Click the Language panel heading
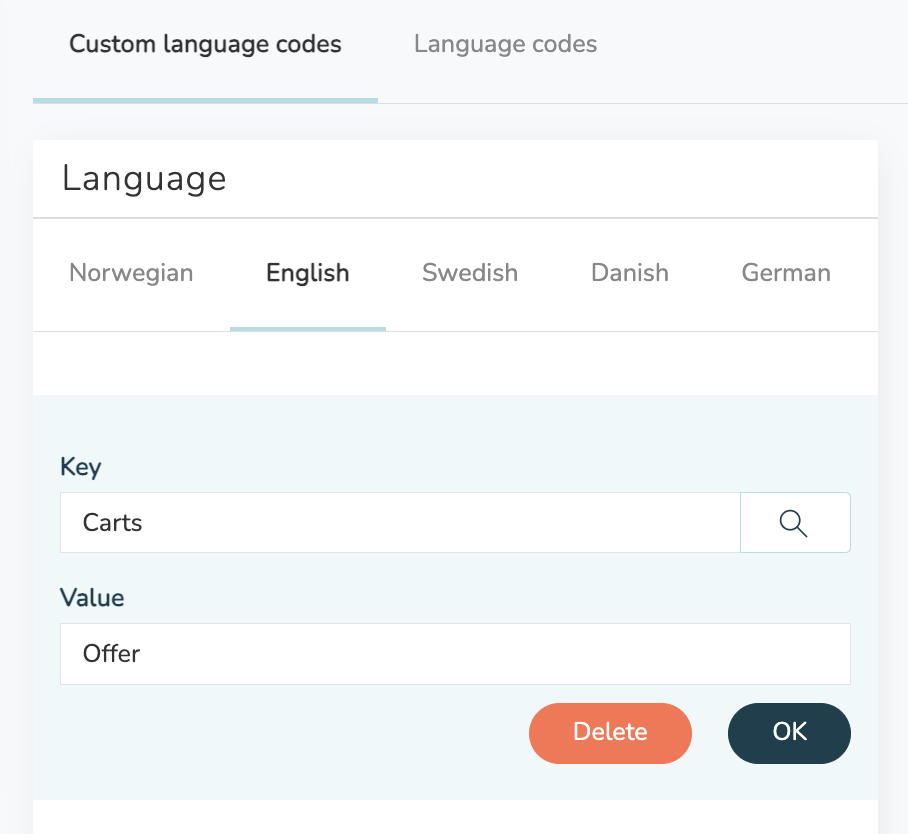 [x=144, y=178]
